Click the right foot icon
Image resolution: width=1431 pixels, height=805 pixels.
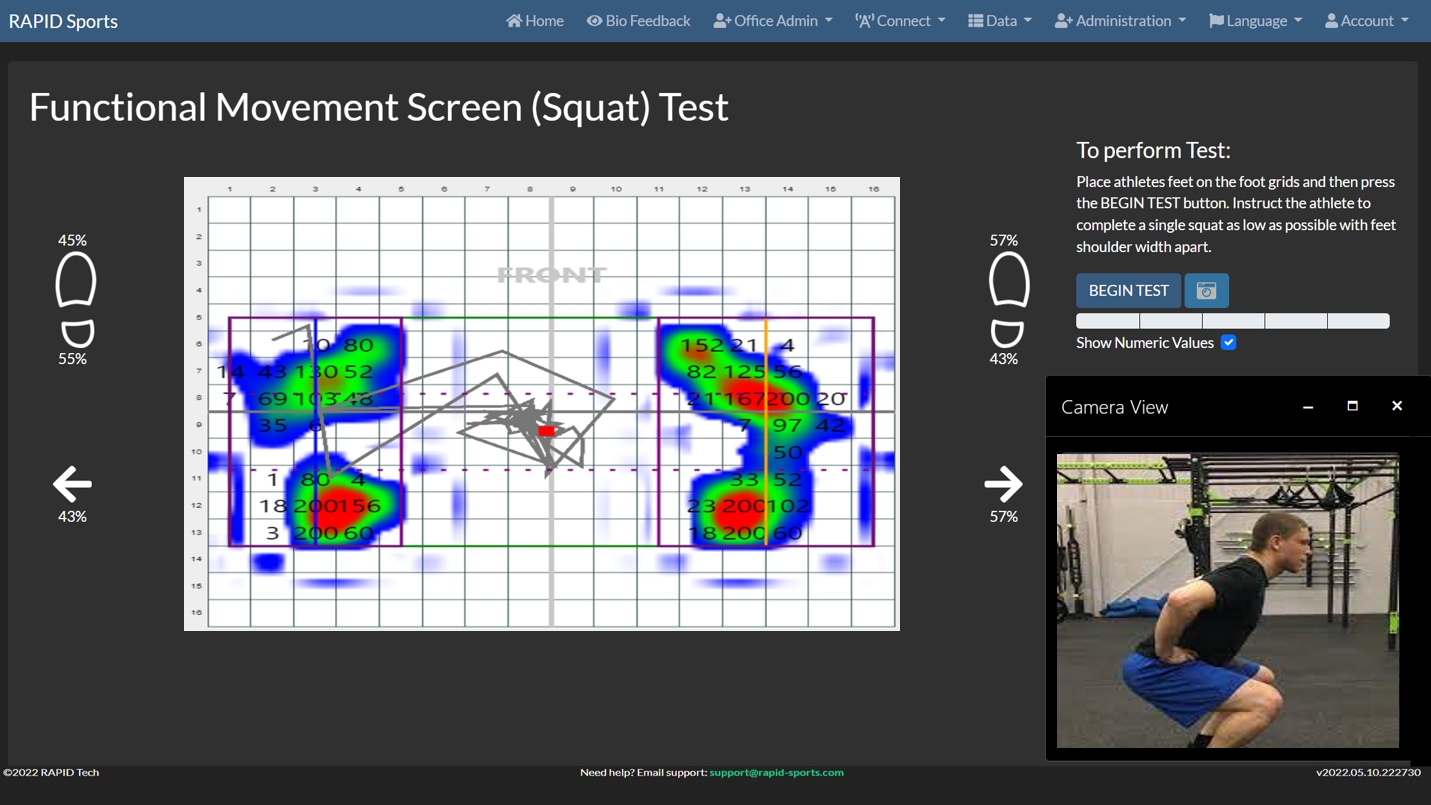click(x=1009, y=299)
